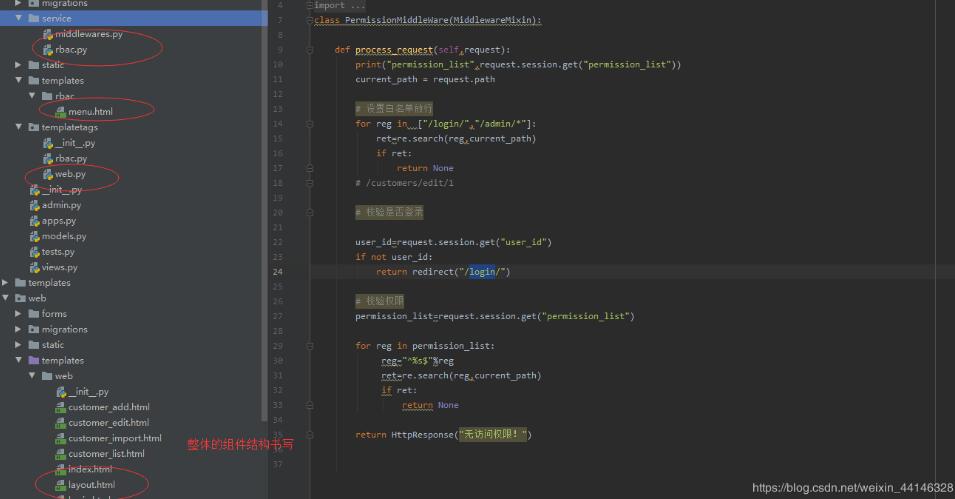Select customer_add.html template icon

tap(61, 407)
